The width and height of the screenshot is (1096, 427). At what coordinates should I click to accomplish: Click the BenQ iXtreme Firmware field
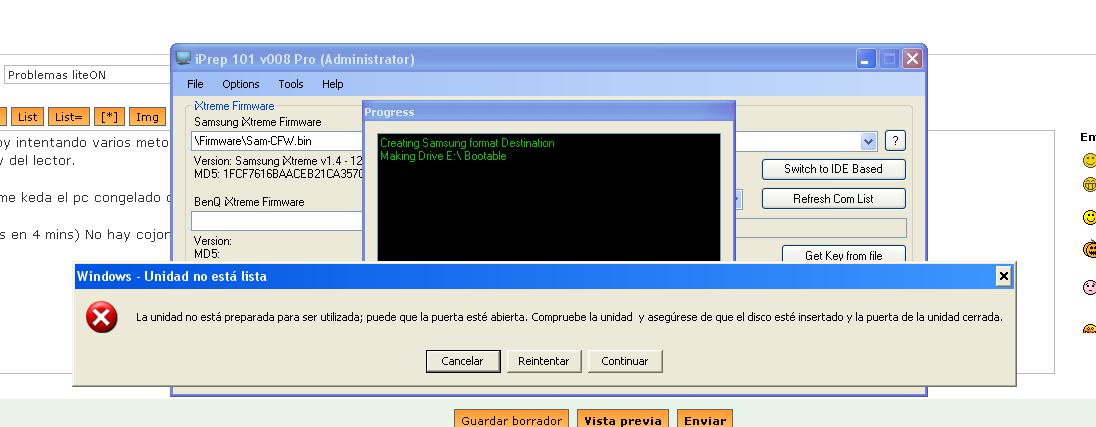pos(277,221)
